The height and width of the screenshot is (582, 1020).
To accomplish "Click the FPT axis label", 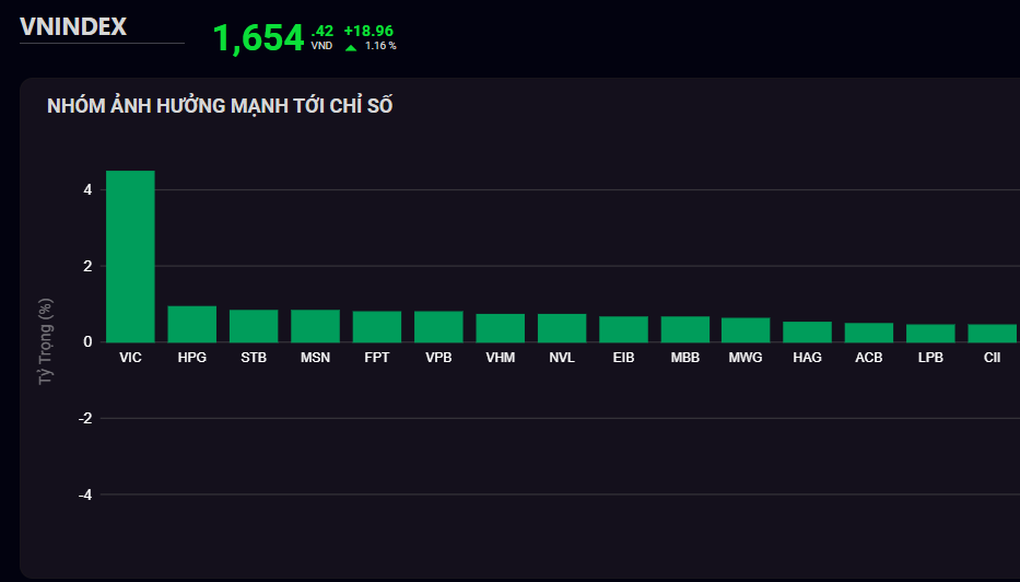I will 377,357.
